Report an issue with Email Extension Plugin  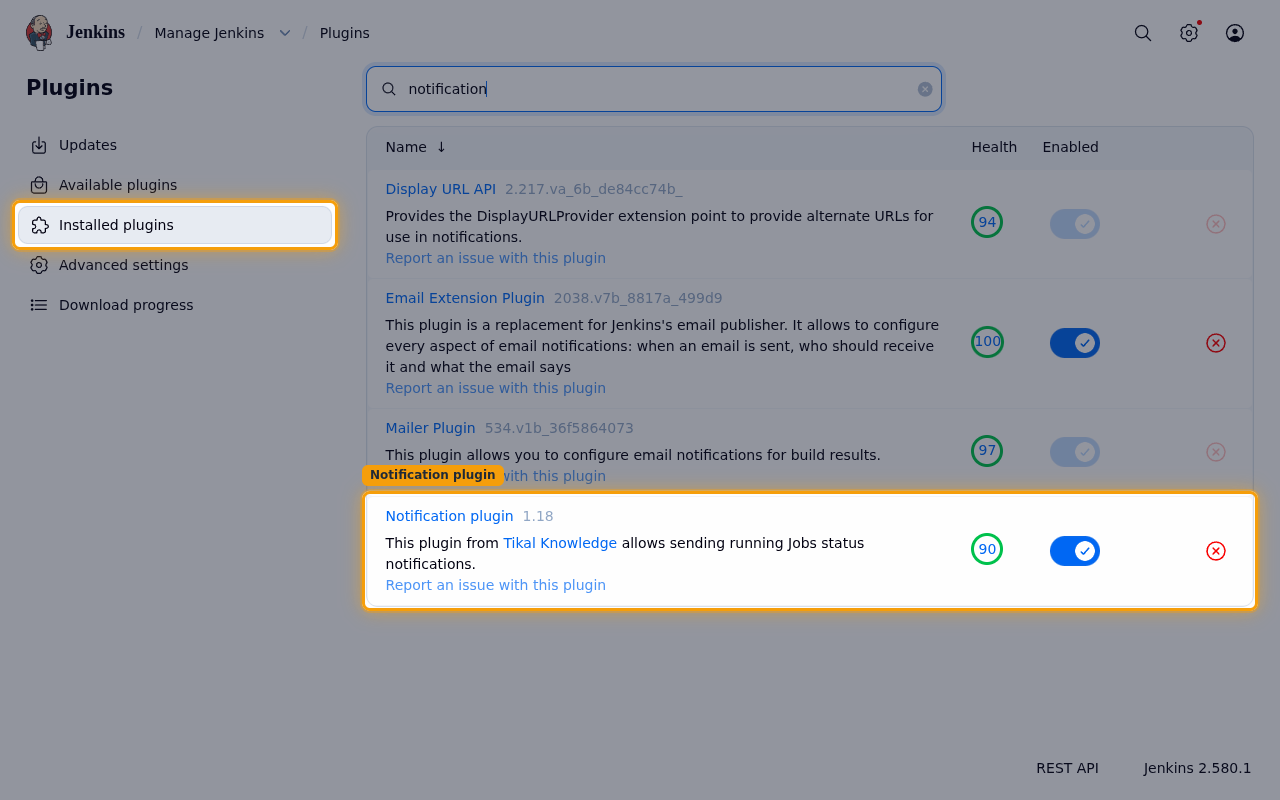point(496,388)
